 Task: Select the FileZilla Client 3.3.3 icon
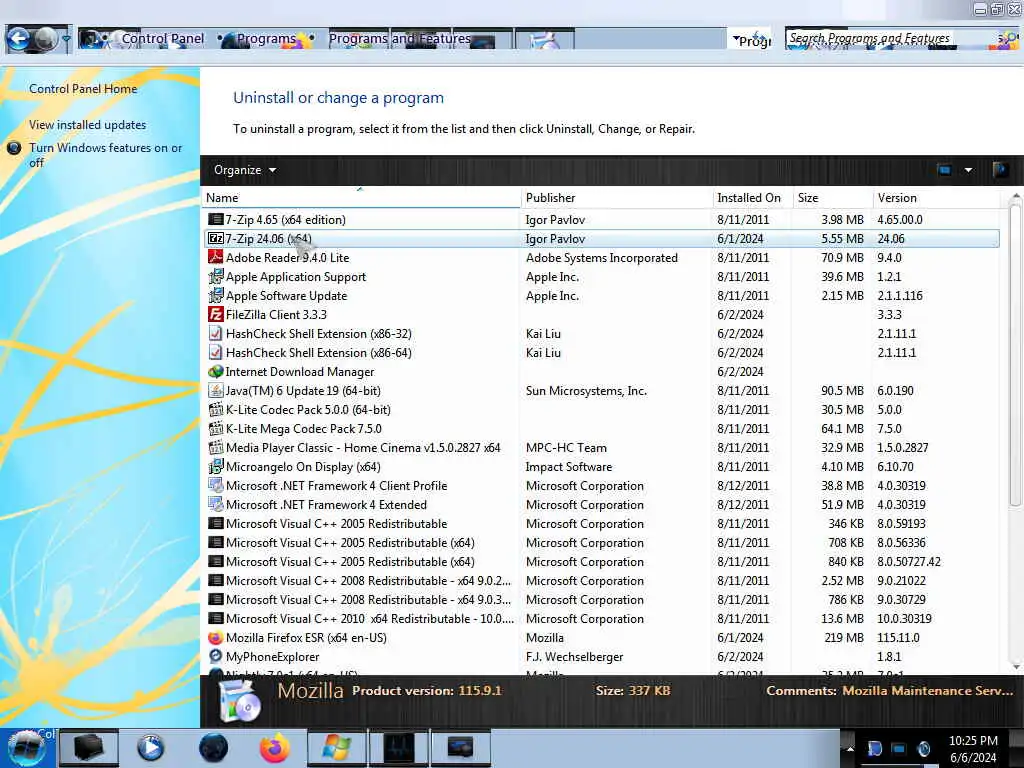[215, 314]
